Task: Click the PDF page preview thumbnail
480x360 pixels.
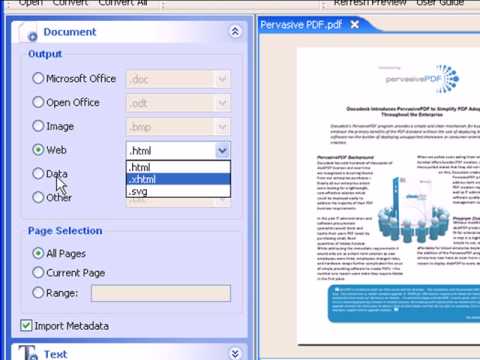Action: click(x=388, y=196)
